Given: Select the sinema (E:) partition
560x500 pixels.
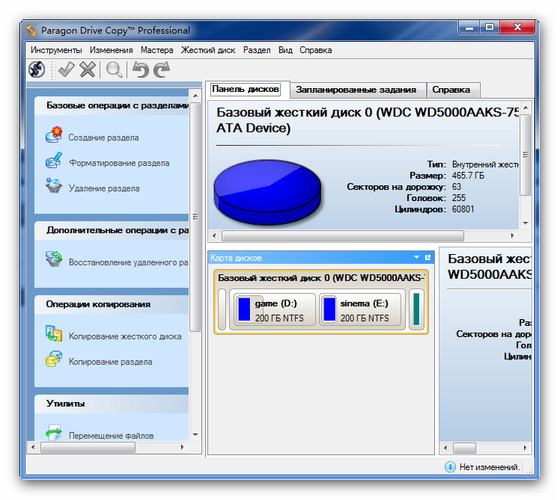Looking at the screenshot, I should pyautogui.click(x=361, y=310).
